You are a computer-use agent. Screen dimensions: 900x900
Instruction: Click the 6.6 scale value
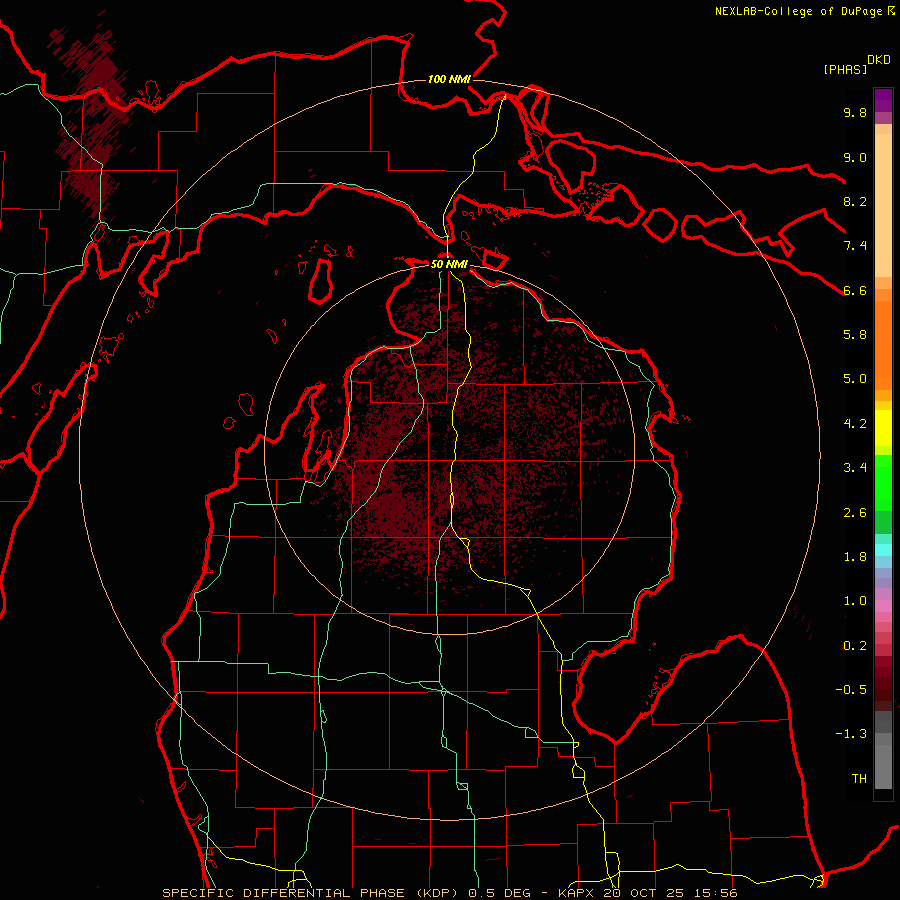coord(855,290)
